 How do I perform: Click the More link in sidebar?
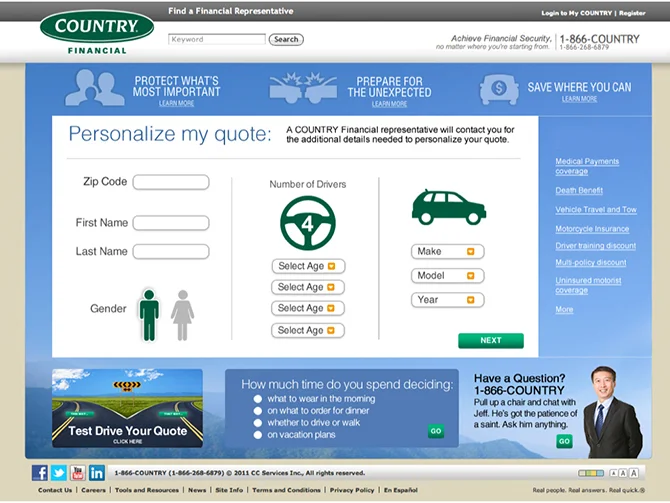point(564,309)
